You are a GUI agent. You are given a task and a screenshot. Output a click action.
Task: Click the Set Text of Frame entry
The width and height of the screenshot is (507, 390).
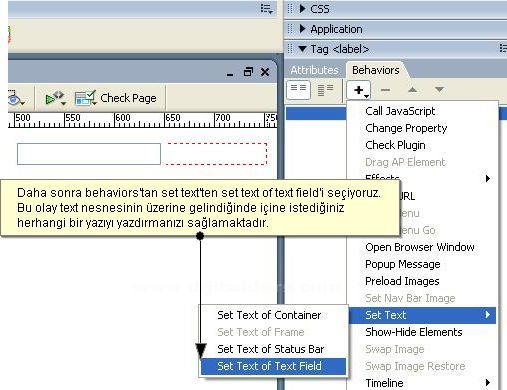[x=261, y=332]
